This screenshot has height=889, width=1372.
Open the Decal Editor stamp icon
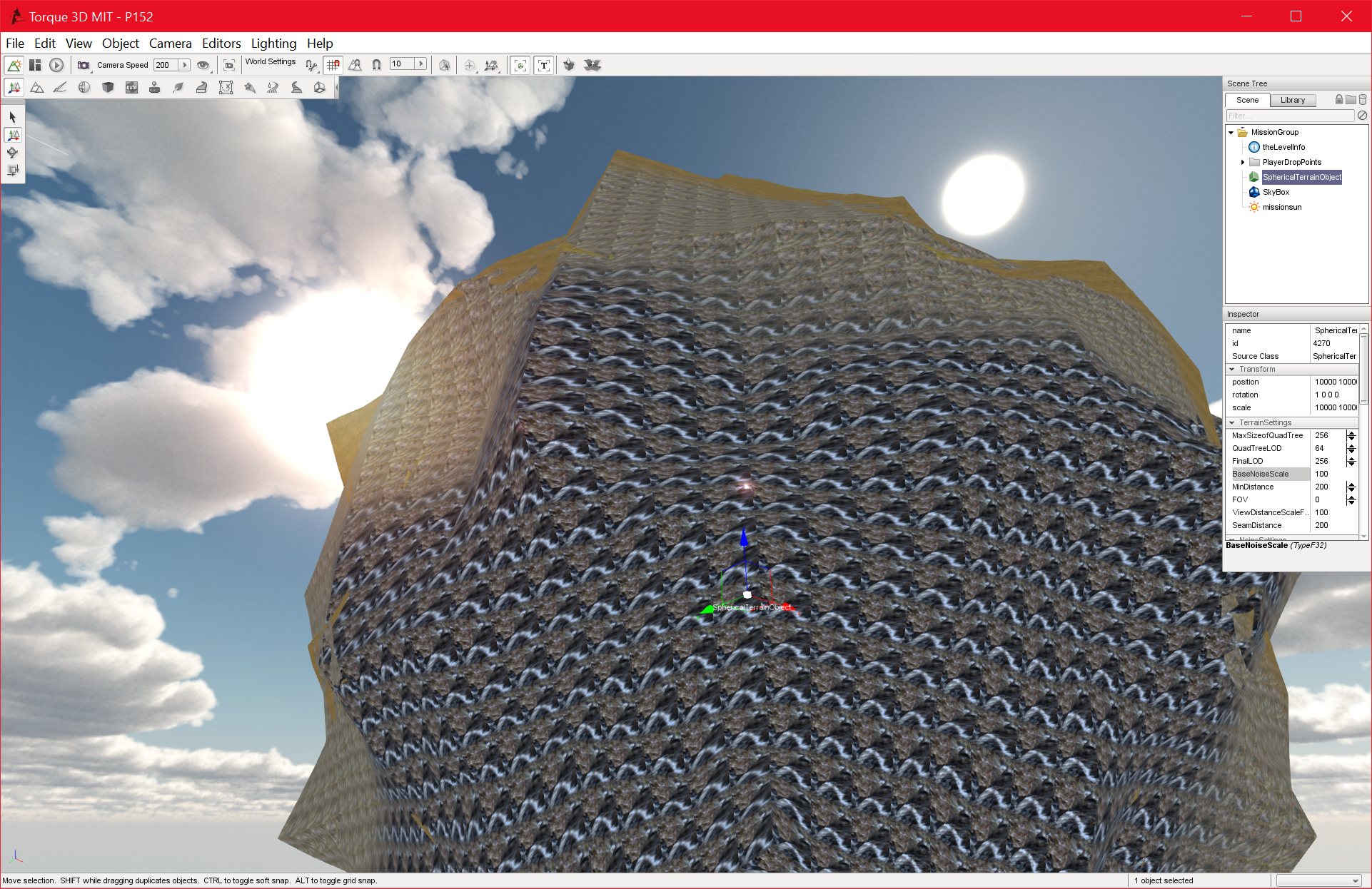click(x=155, y=88)
